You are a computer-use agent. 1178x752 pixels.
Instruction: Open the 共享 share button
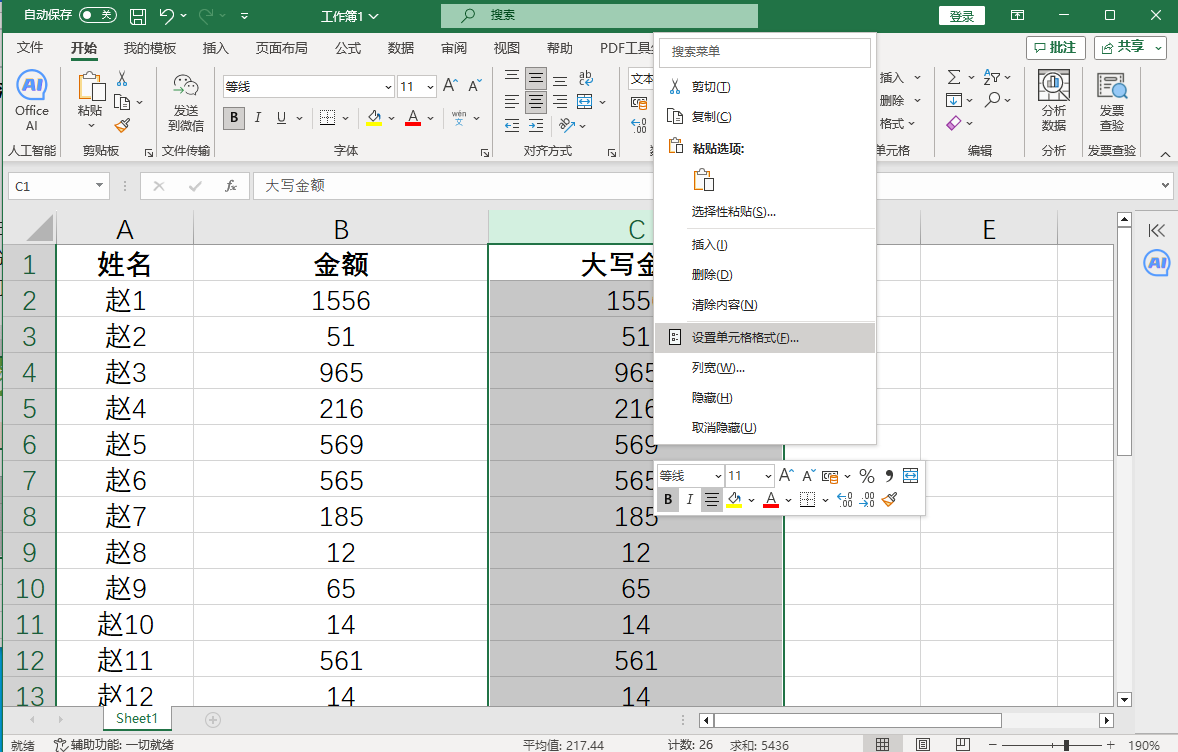coord(1128,47)
